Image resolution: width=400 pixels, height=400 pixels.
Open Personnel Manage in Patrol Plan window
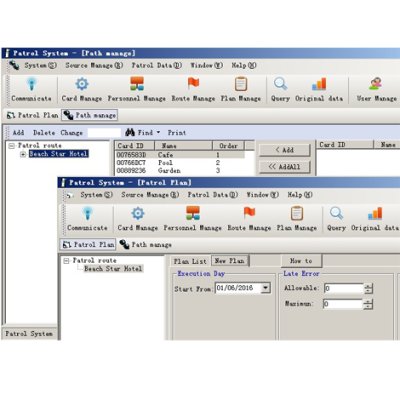pyautogui.click(x=193, y=218)
